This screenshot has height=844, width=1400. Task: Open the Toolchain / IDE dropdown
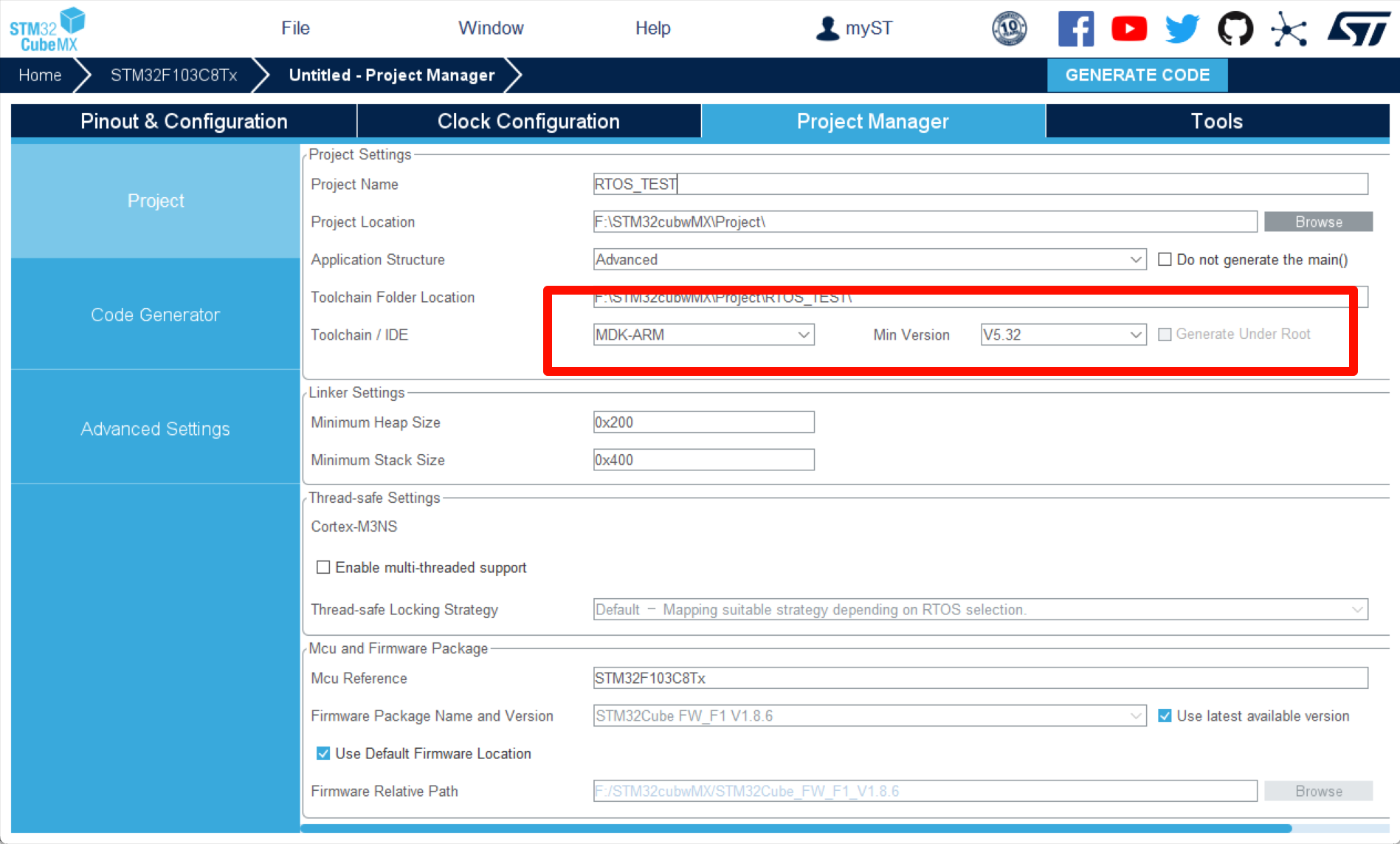pos(703,334)
